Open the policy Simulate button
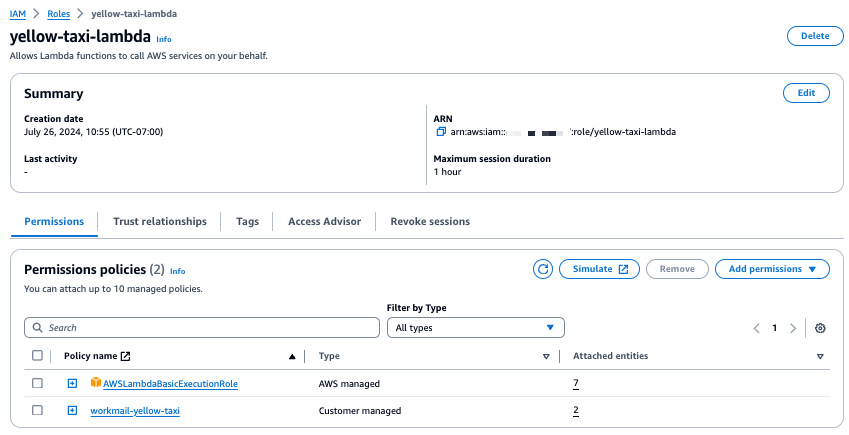849x435 pixels. click(599, 269)
